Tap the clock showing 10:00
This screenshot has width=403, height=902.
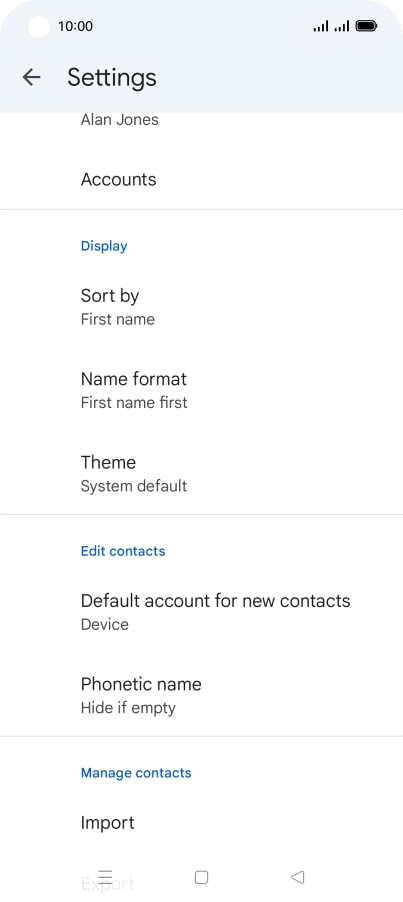click(x=75, y=26)
